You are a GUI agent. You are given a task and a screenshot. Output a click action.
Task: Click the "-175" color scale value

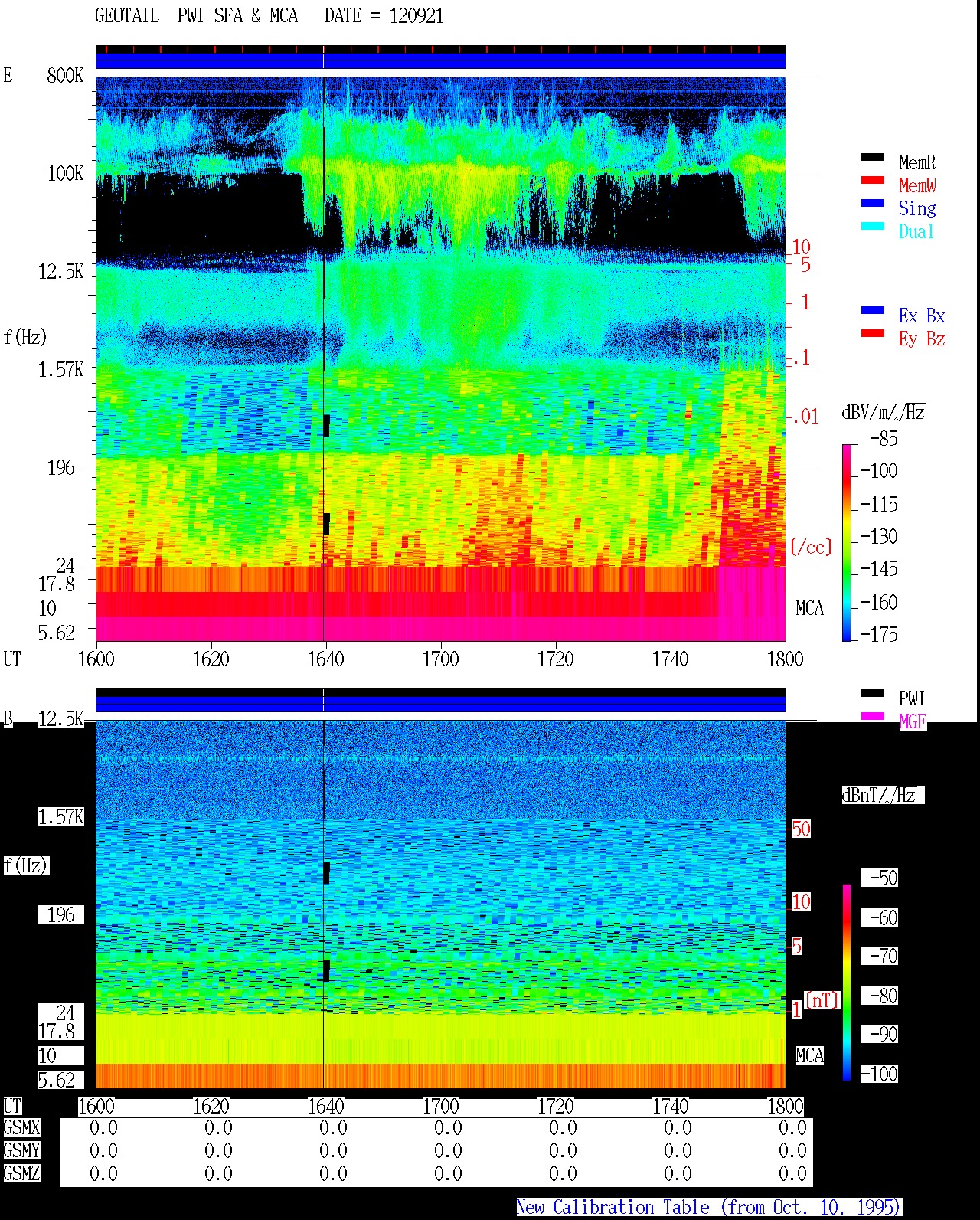(879, 634)
